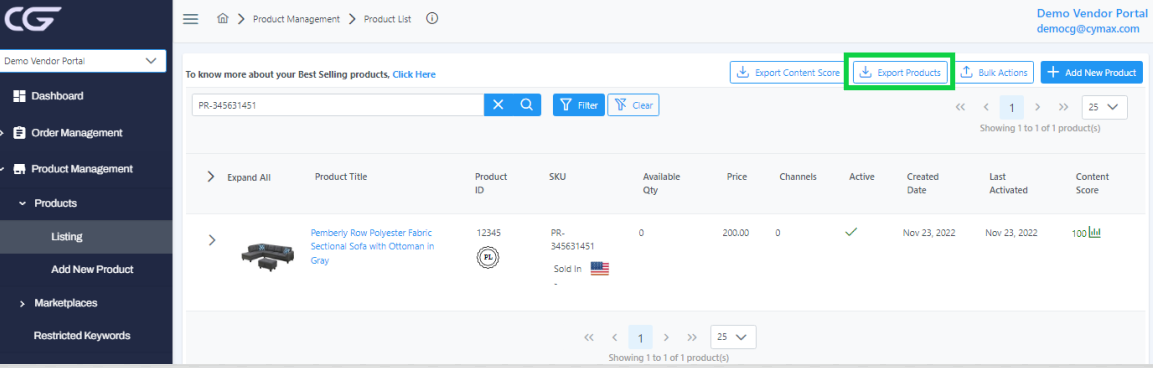This screenshot has width=1153, height=368.
Task: Click price value 200.00
Action: tap(735, 233)
